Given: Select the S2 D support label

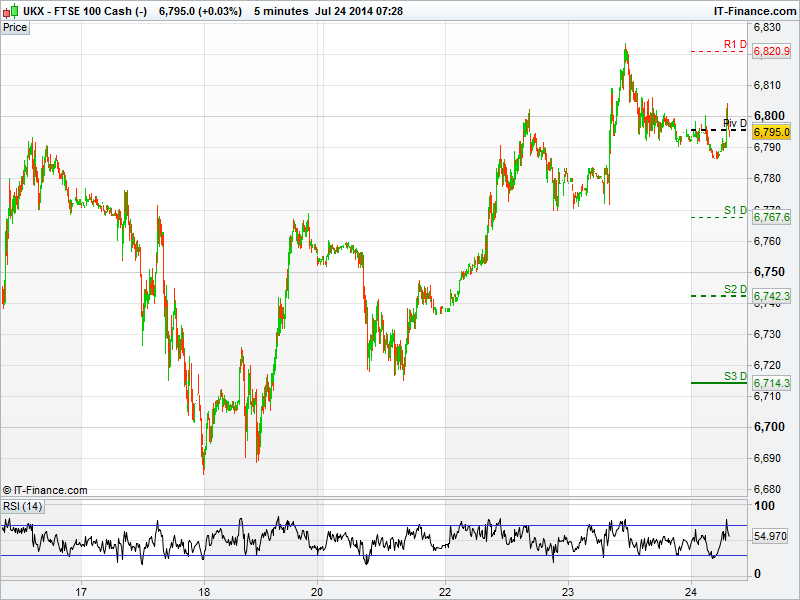Looking at the screenshot, I should (x=735, y=289).
